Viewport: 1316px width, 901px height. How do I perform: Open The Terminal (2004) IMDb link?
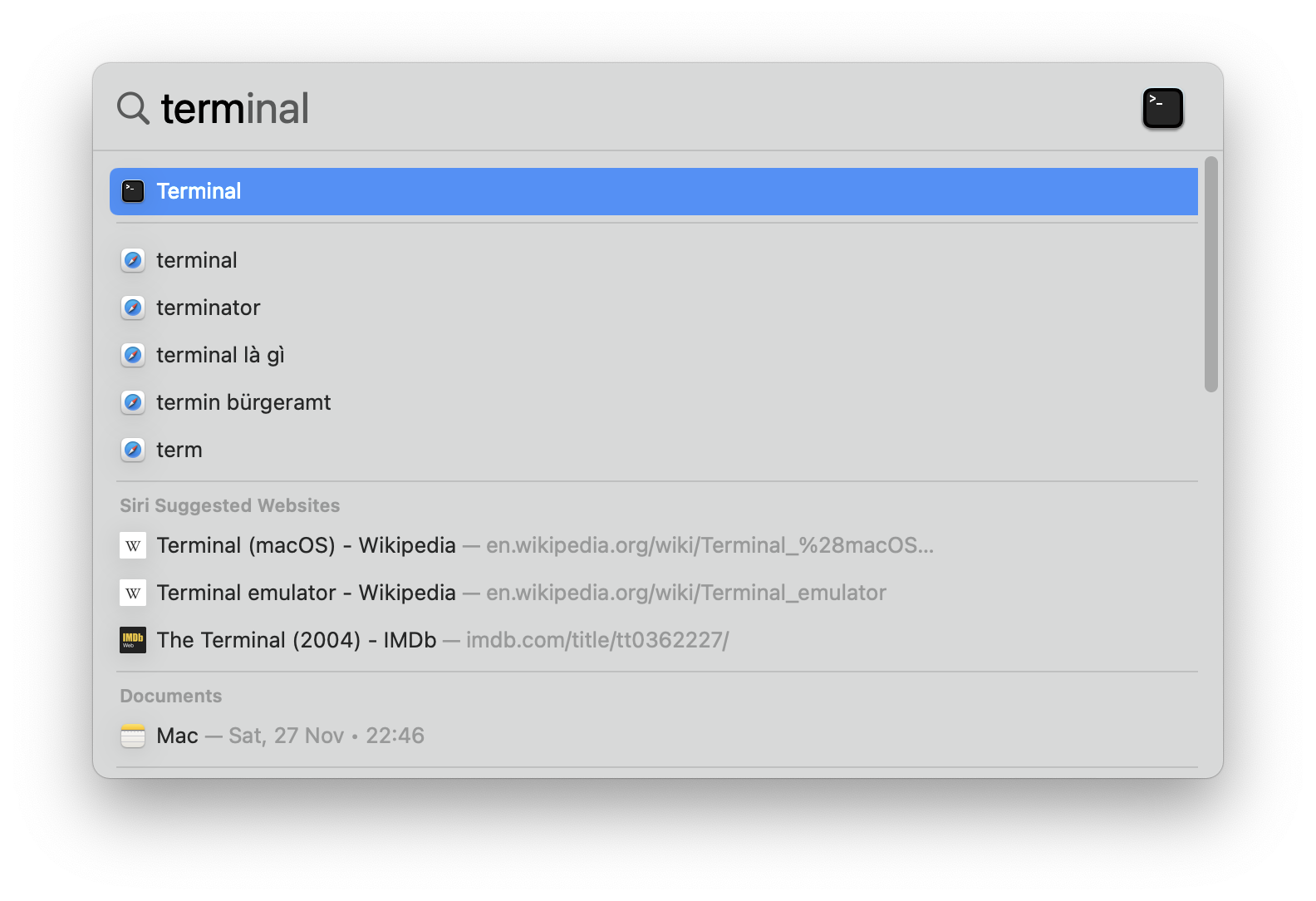(x=297, y=640)
